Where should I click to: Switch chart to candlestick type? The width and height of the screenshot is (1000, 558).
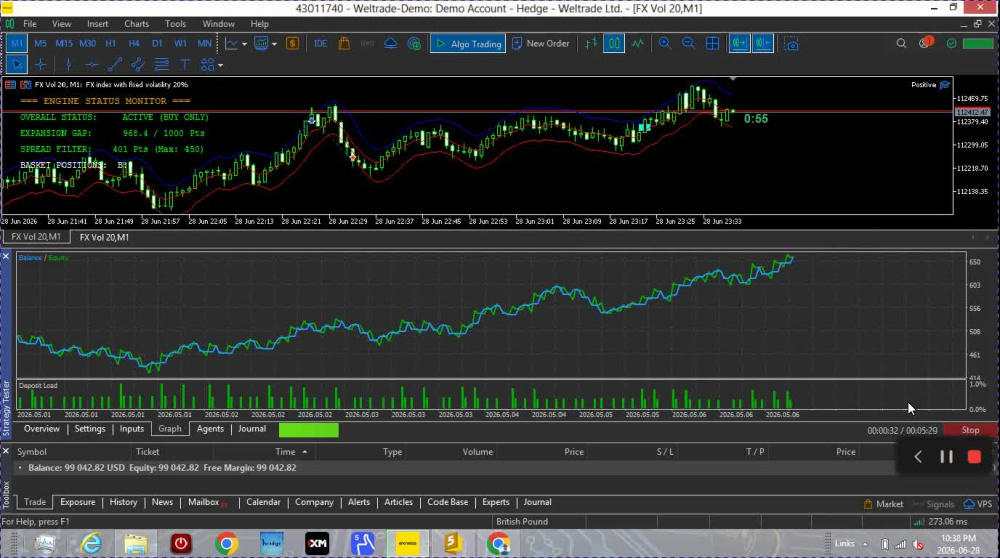pyautogui.click(x=614, y=43)
